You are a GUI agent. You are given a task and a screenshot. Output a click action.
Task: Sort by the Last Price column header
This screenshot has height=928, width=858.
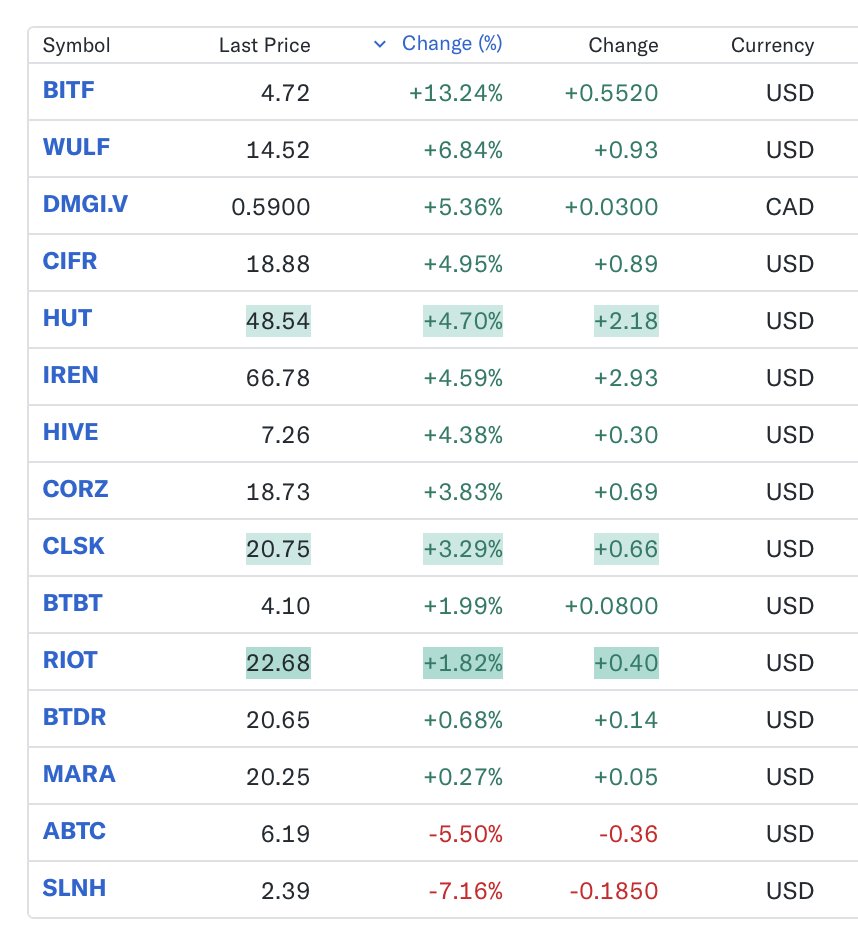coord(264,45)
